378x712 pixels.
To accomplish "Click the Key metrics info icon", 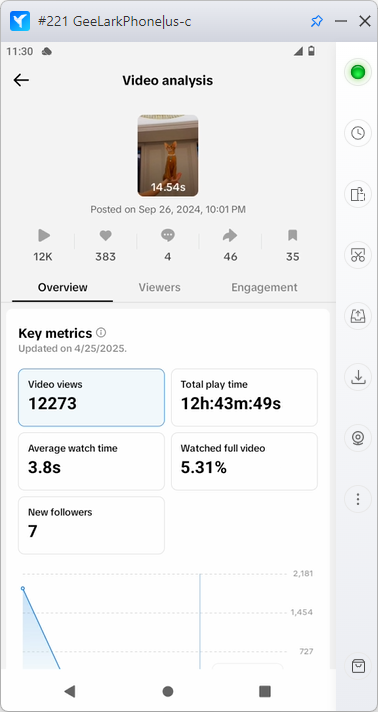I will coord(101,333).
